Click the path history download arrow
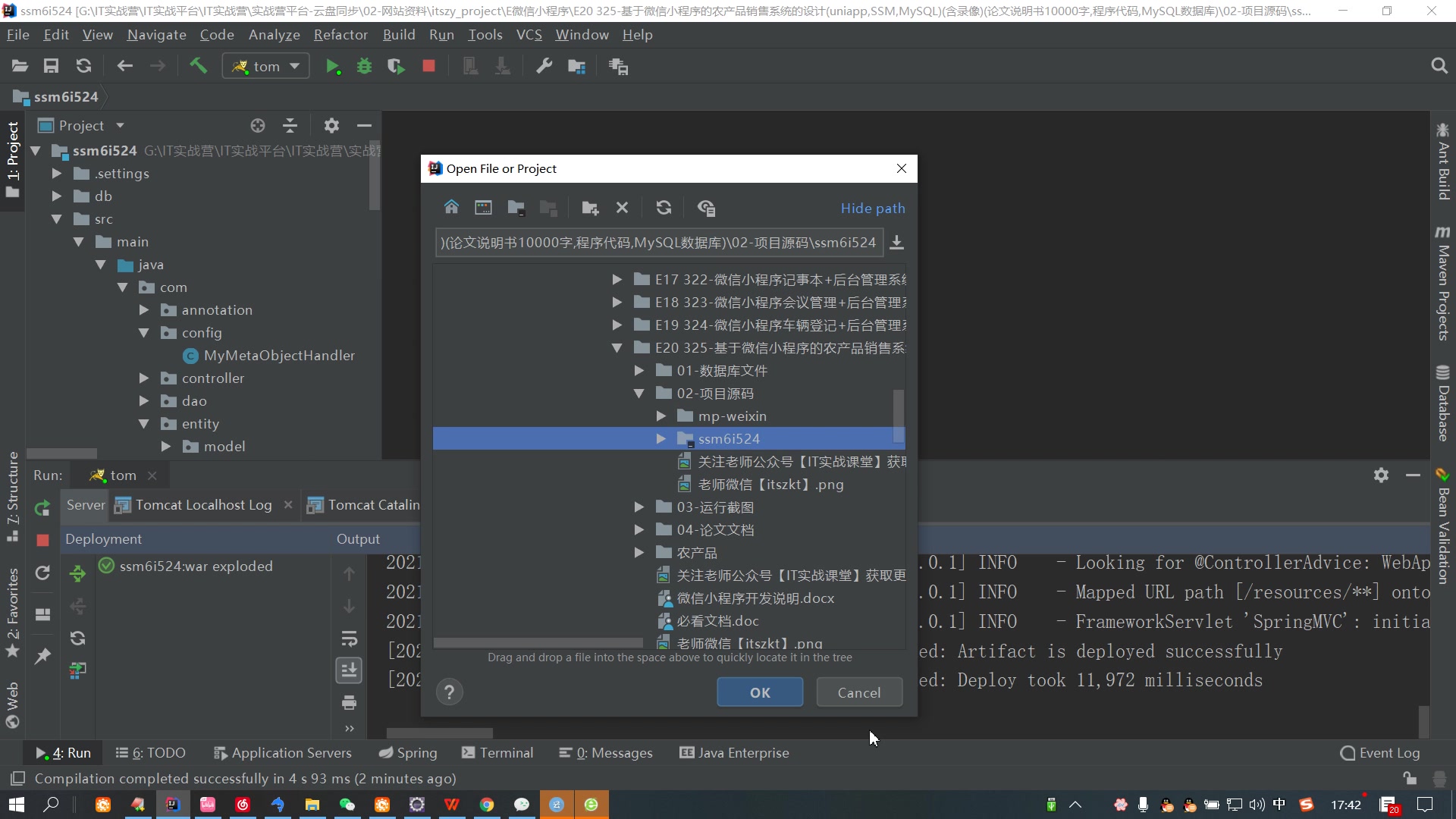The image size is (1456, 819). click(896, 243)
